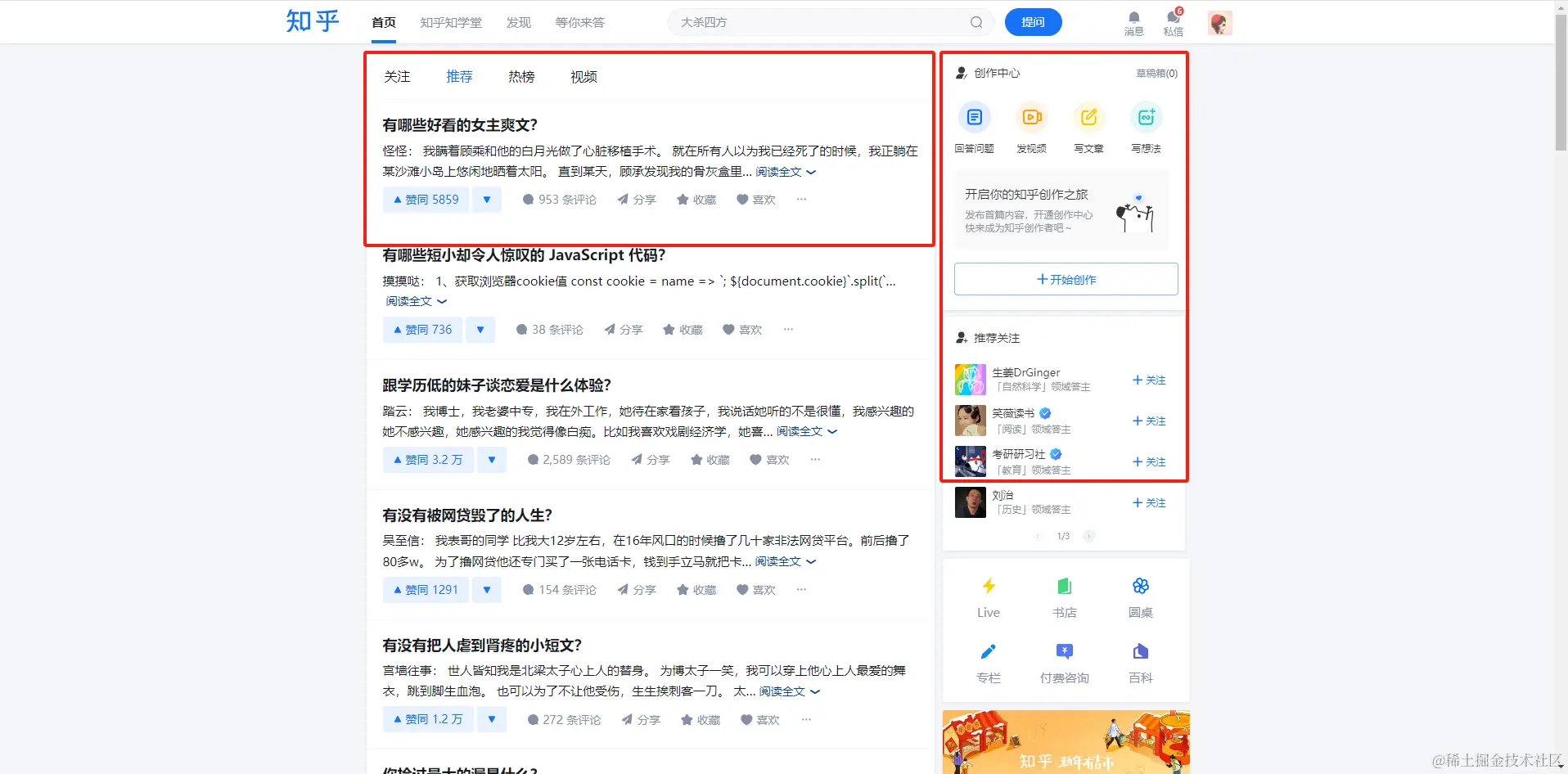This screenshot has width=1568, height=774.
Task: Click the 发视频 icon
Action: [1031, 118]
